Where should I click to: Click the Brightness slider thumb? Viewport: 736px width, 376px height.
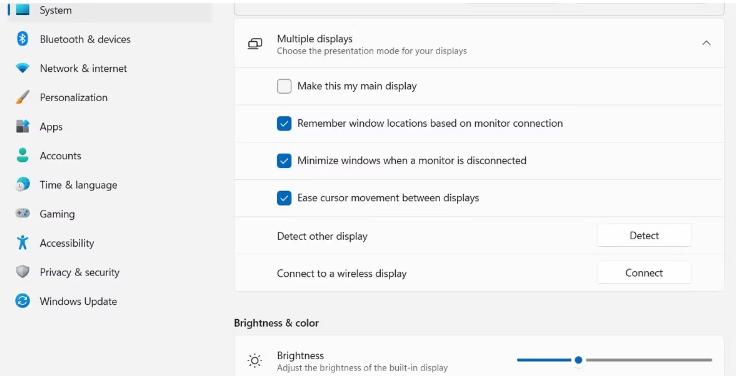pyautogui.click(x=578, y=360)
